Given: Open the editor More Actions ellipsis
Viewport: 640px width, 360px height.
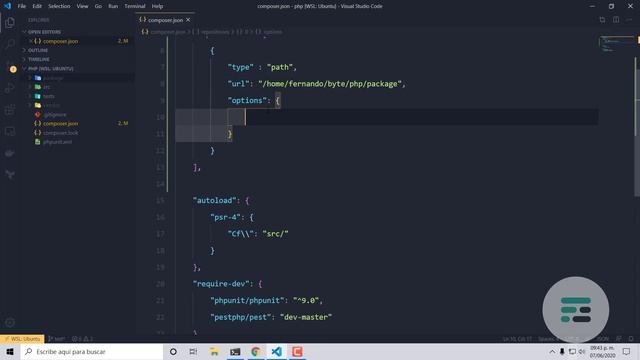Looking at the screenshot, I should 629,20.
